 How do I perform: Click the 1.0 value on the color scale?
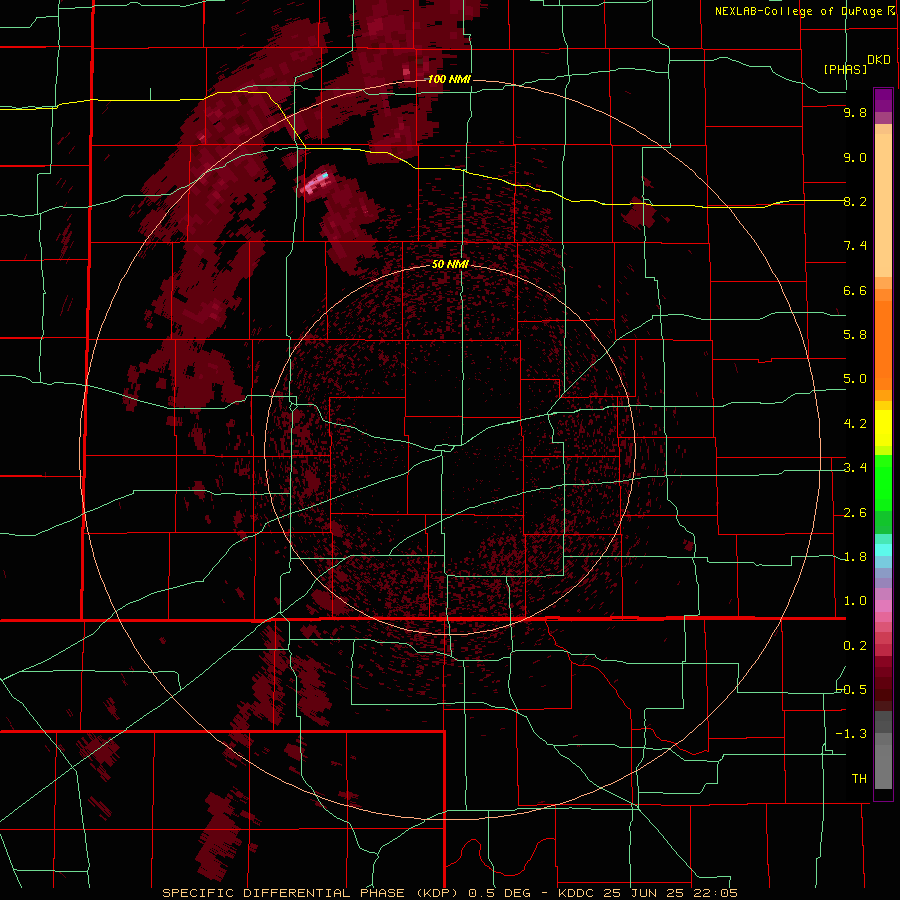pos(855,601)
